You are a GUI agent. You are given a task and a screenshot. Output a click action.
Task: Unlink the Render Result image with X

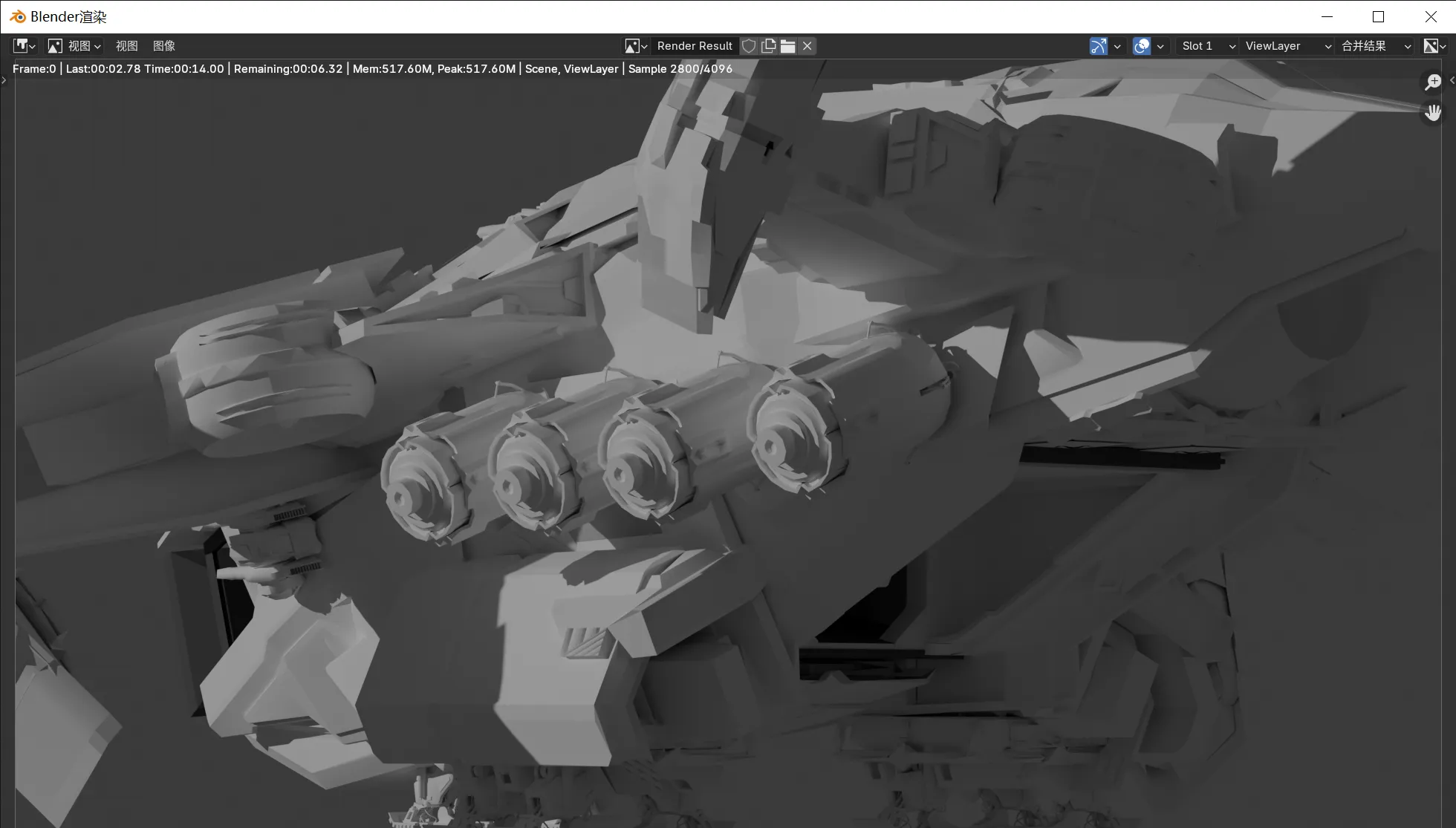point(807,46)
